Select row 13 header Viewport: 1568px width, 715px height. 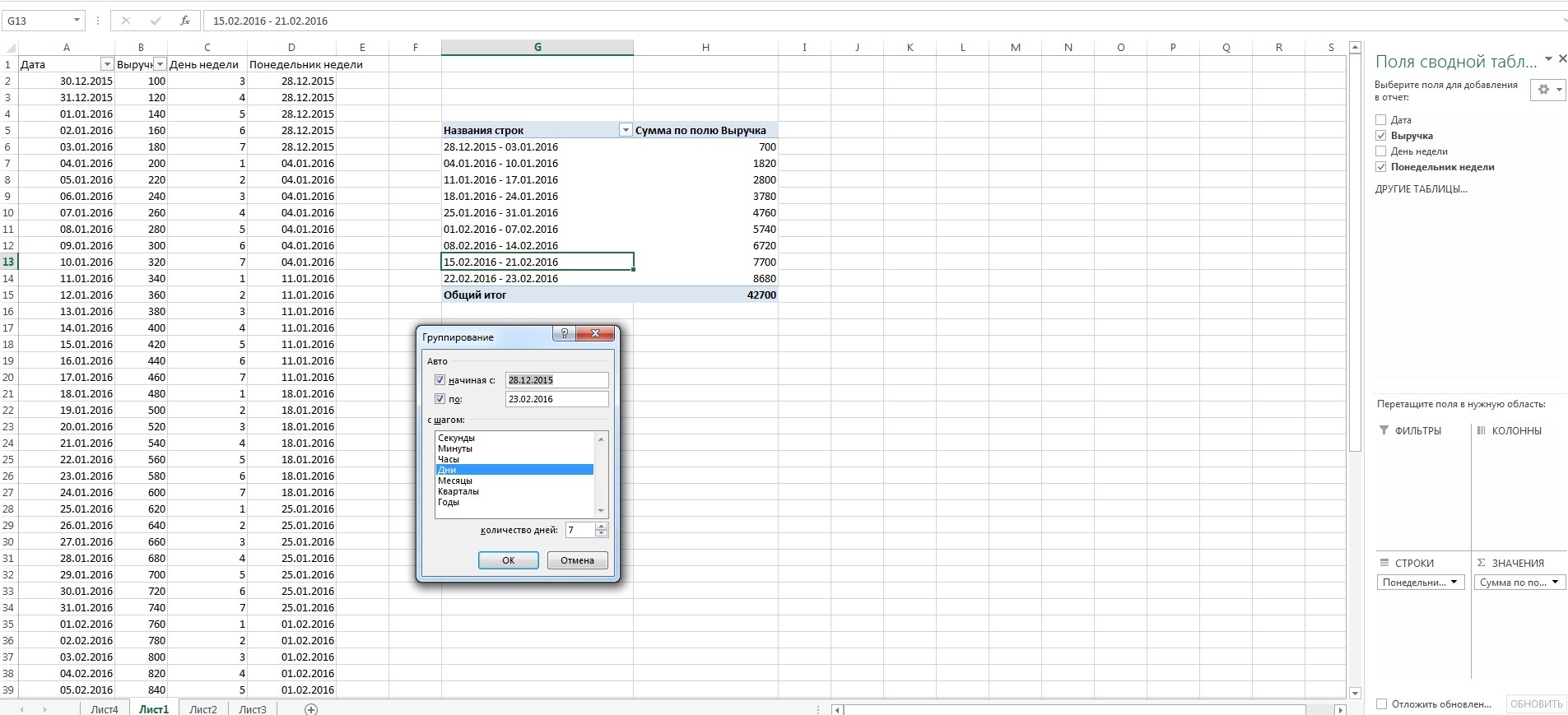pyautogui.click(x=8, y=262)
